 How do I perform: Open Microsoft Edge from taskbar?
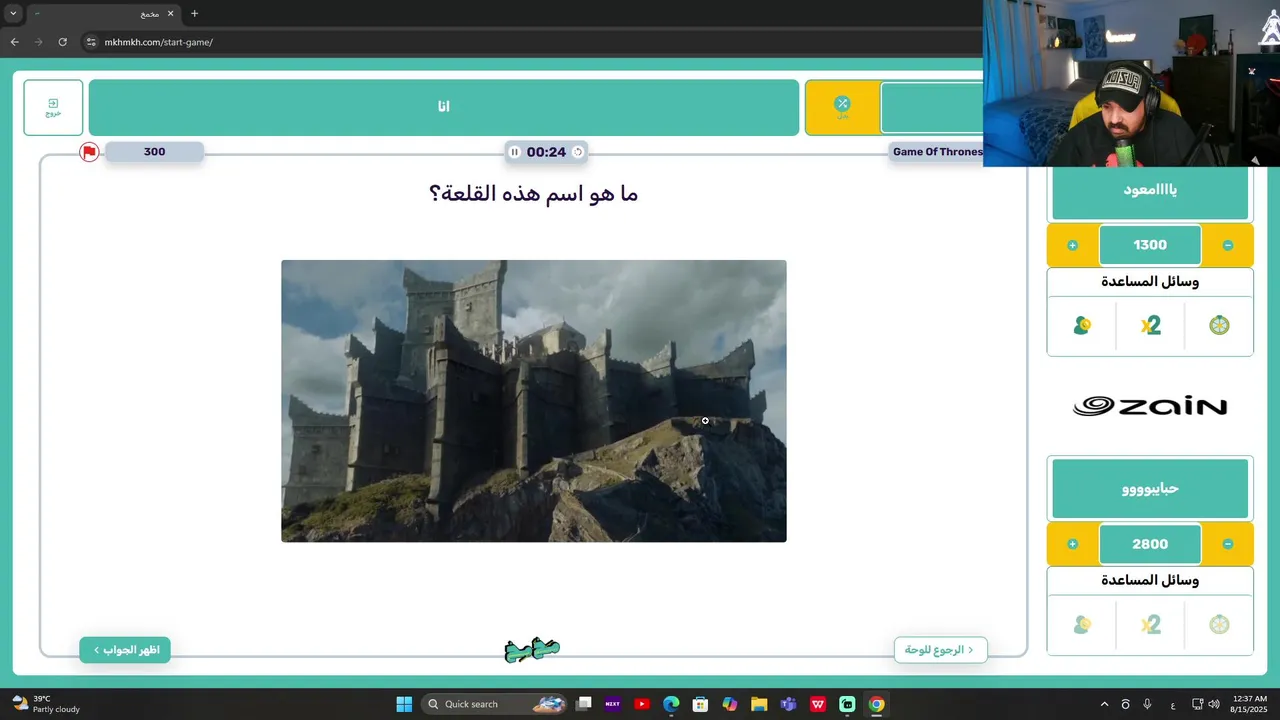pos(671,704)
